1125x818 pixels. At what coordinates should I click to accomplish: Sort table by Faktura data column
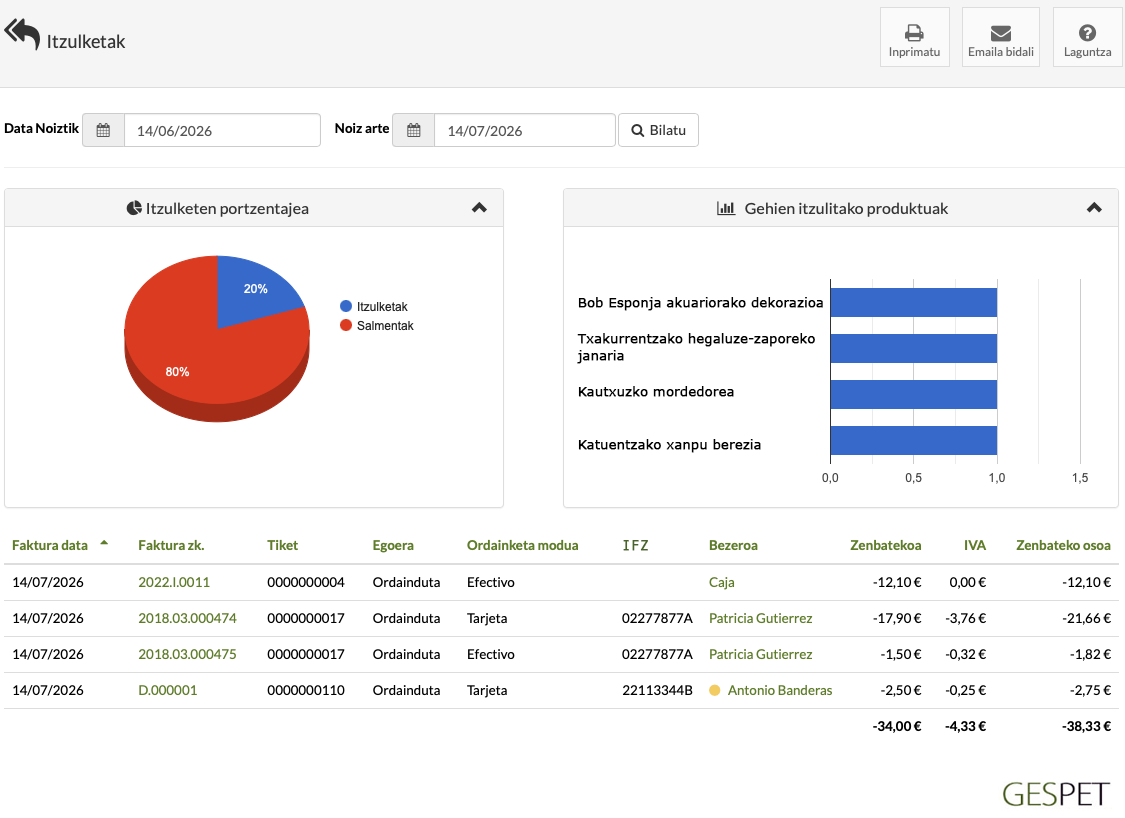pyautogui.click(x=50, y=545)
